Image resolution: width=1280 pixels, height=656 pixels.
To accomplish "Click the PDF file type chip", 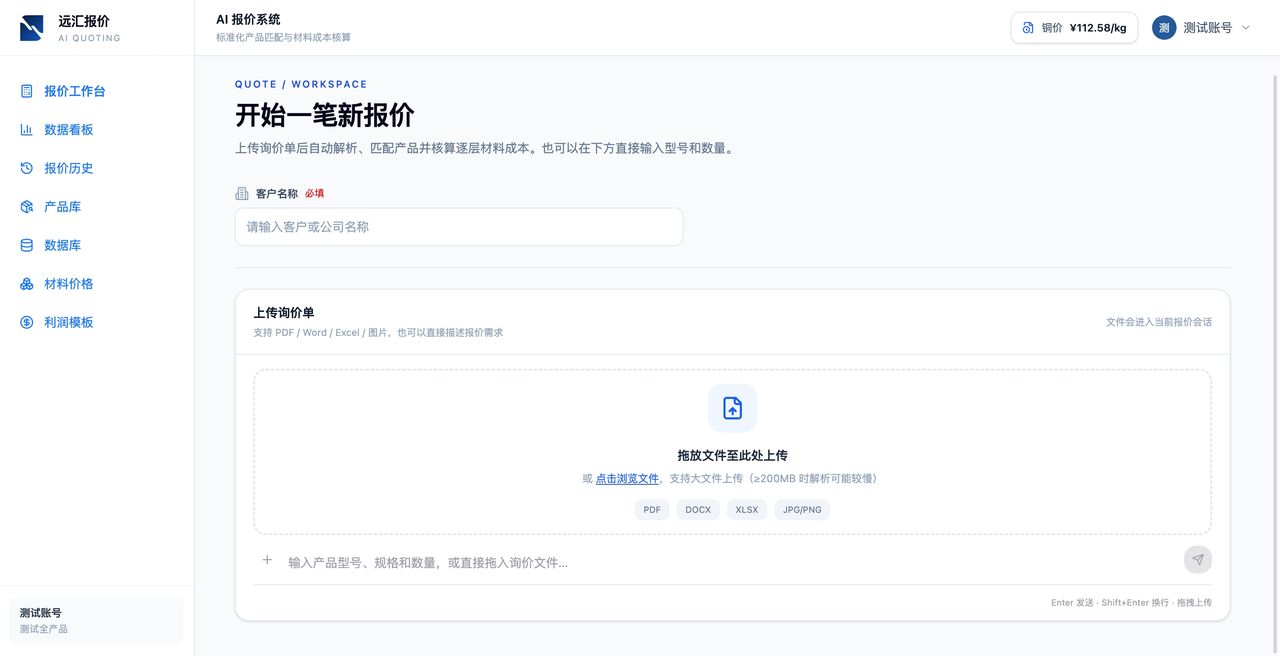I will (652, 510).
